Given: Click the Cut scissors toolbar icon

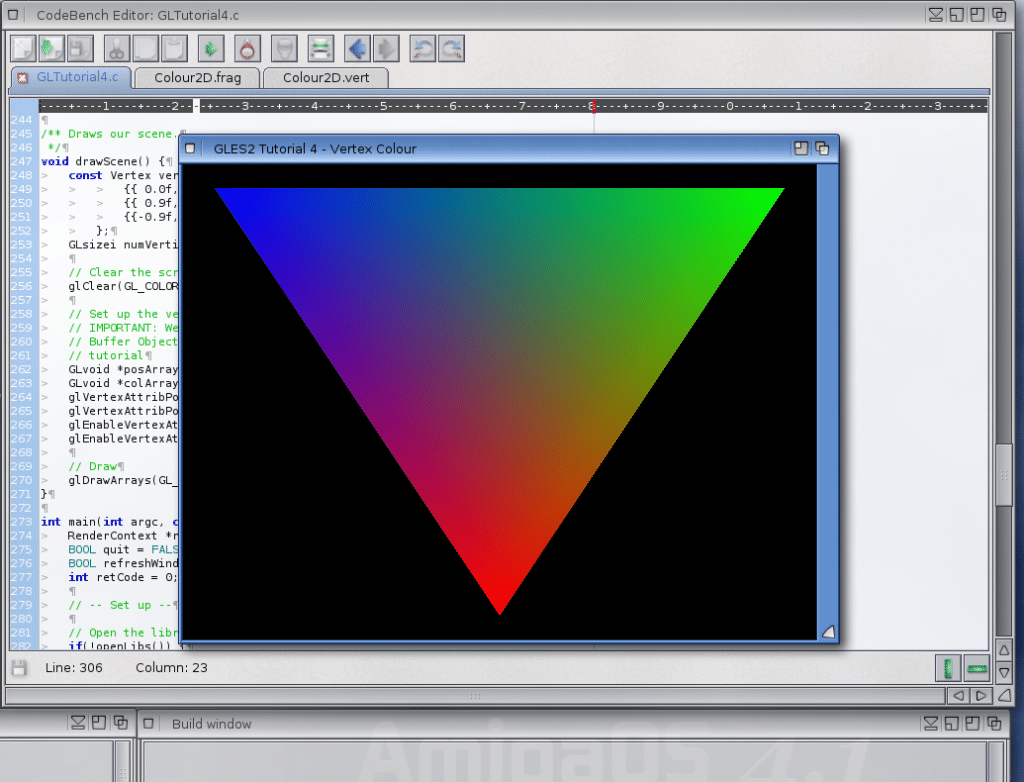Looking at the screenshot, I should [x=116, y=49].
